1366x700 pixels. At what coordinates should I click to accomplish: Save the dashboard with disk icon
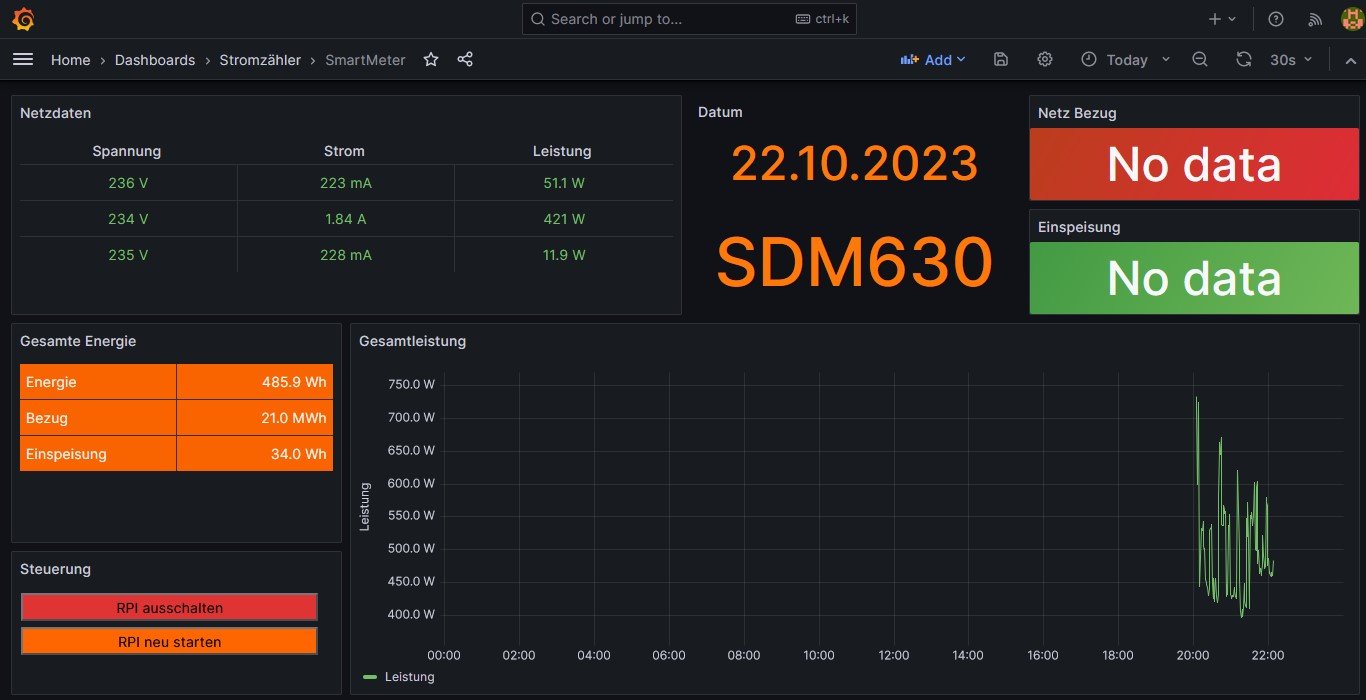[1001, 60]
